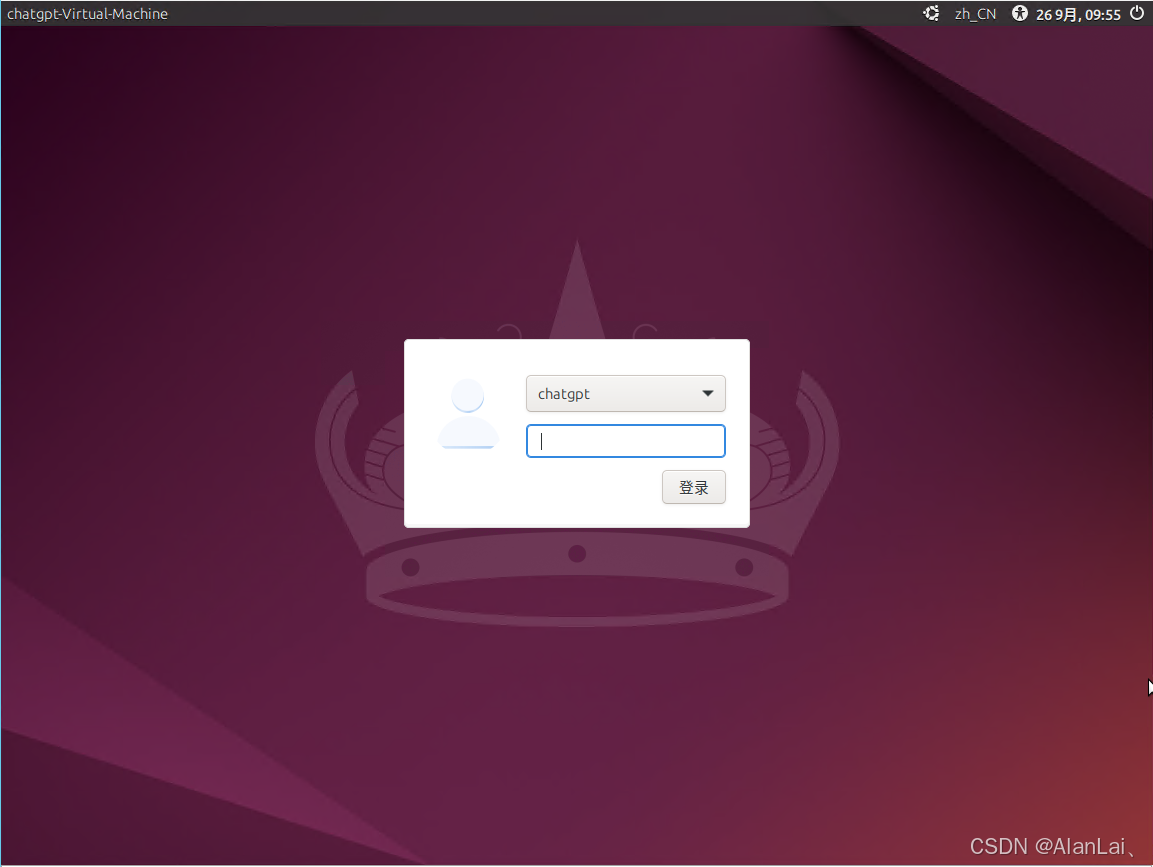Click the date and time display

[x=1078, y=14]
